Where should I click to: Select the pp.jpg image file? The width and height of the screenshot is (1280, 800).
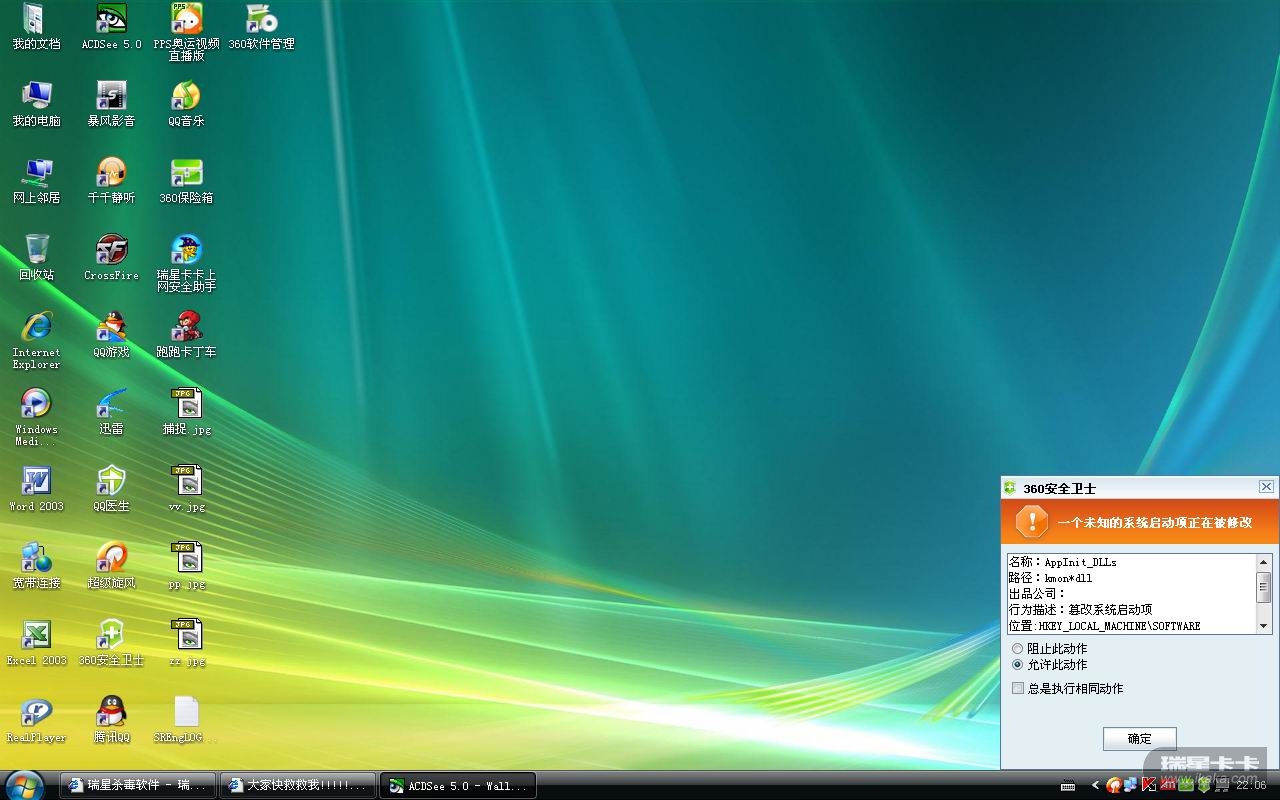click(186, 566)
